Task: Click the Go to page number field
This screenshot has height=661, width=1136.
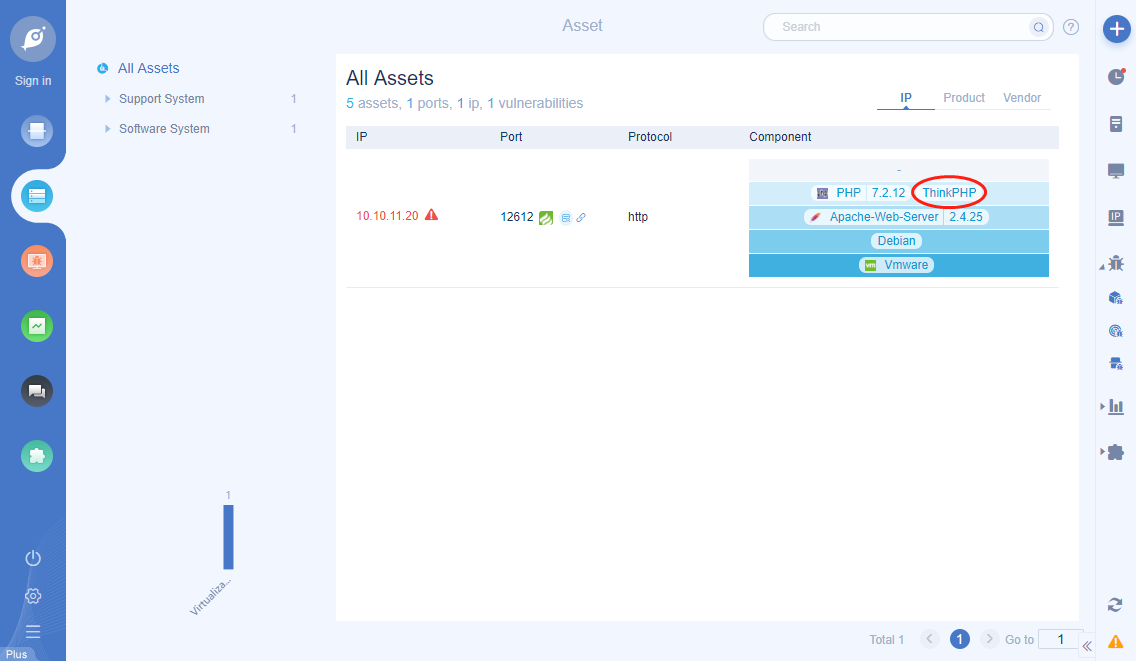Action: [1061, 639]
